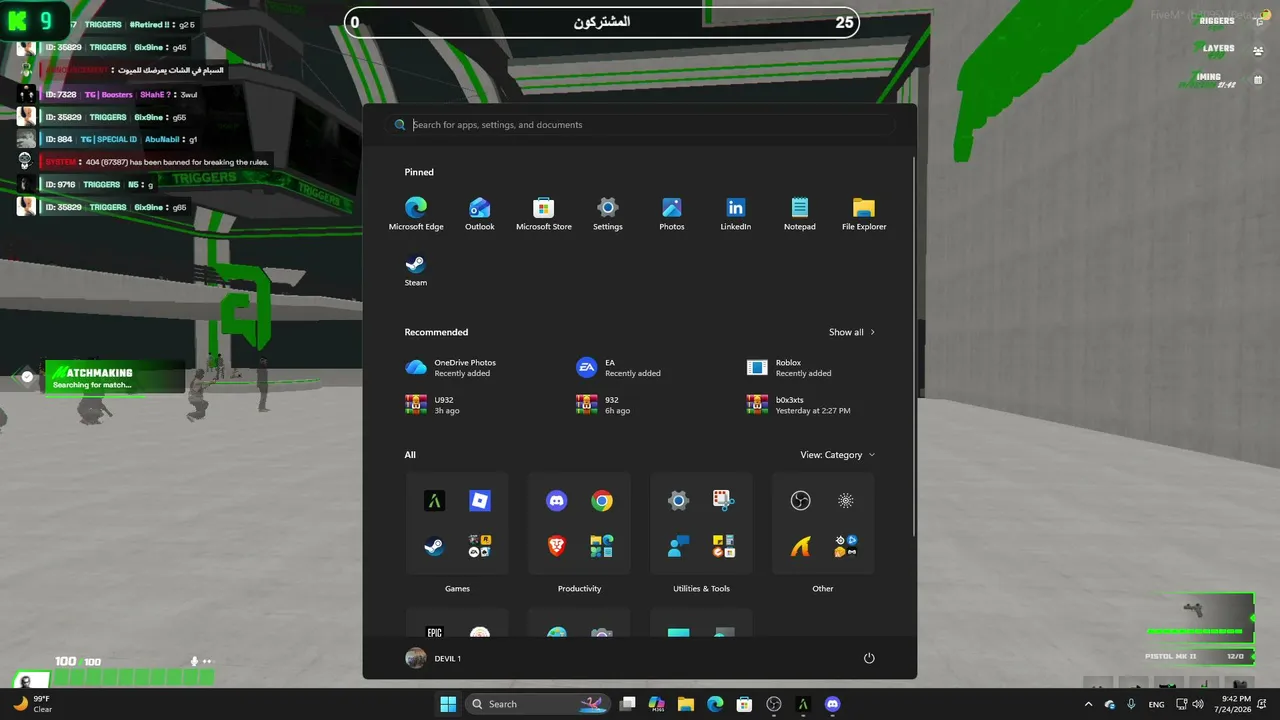The image size is (1280, 720).
Task: Open the power options button
Action: [x=869, y=658]
